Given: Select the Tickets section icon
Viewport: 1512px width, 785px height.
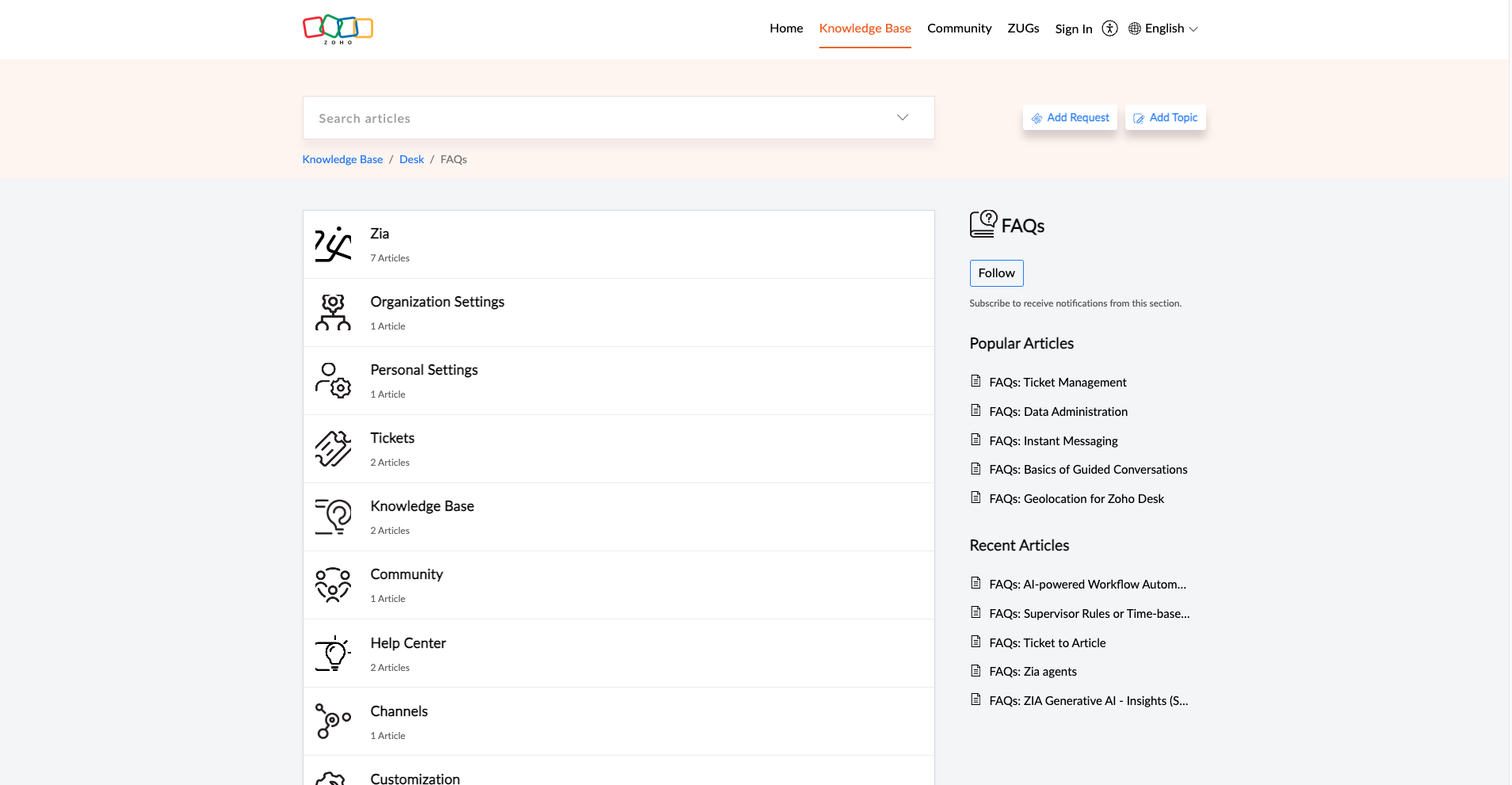Looking at the screenshot, I should 333,448.
